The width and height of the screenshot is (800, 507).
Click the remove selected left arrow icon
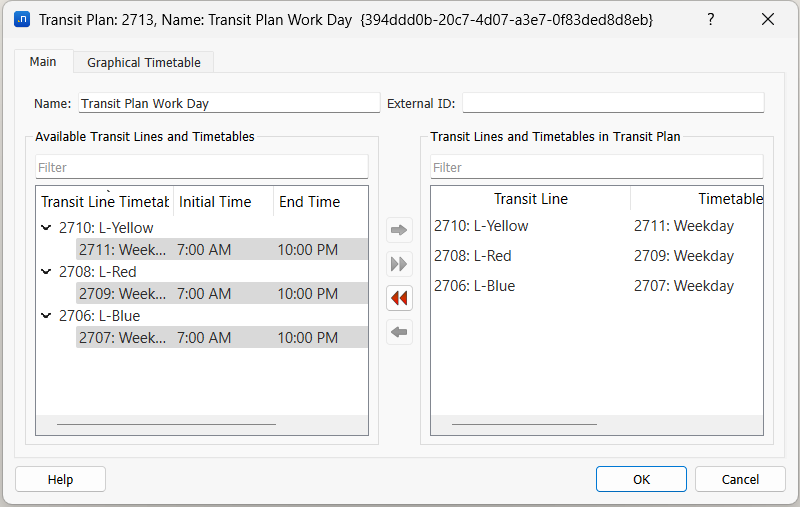(x=399, y=332)
